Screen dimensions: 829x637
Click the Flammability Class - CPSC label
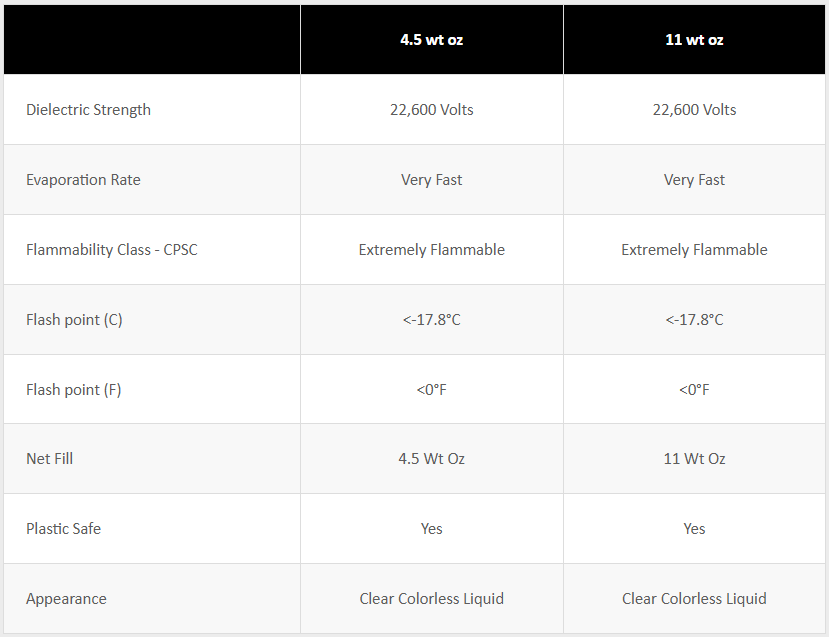click(x=112, y=250)
